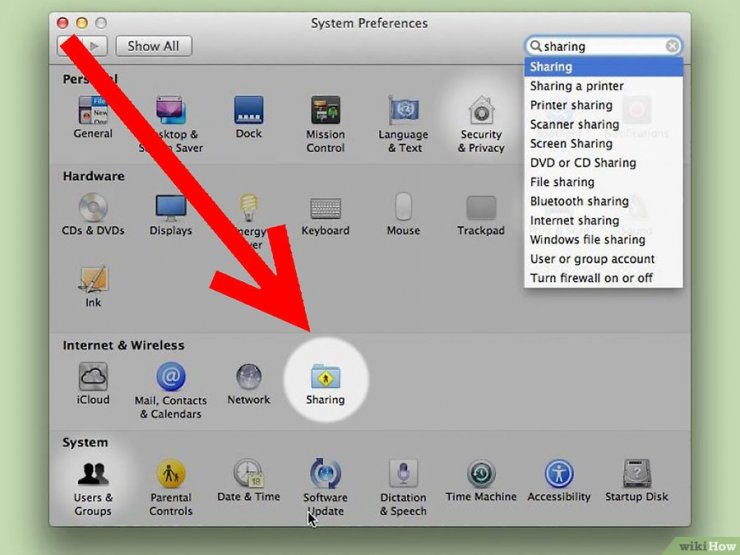The width and height of the screenshot is (740, 555).
Task: Click the Show All button
Action: [x=153, y=46]
